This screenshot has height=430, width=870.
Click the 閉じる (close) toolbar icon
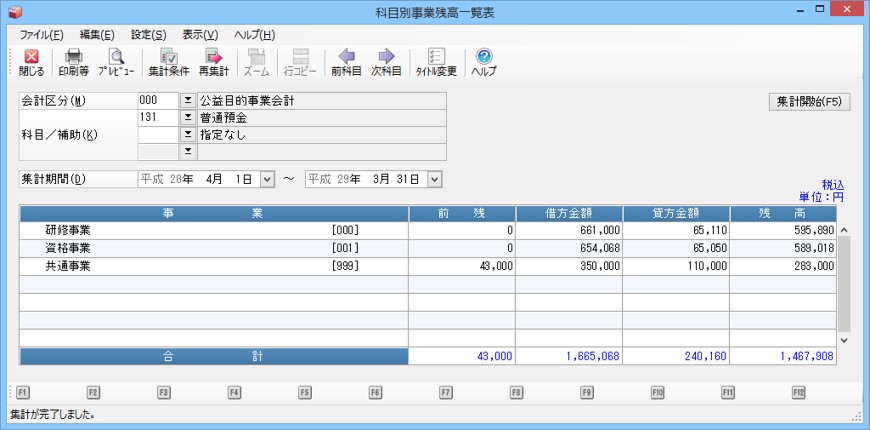tap(31, 62)
